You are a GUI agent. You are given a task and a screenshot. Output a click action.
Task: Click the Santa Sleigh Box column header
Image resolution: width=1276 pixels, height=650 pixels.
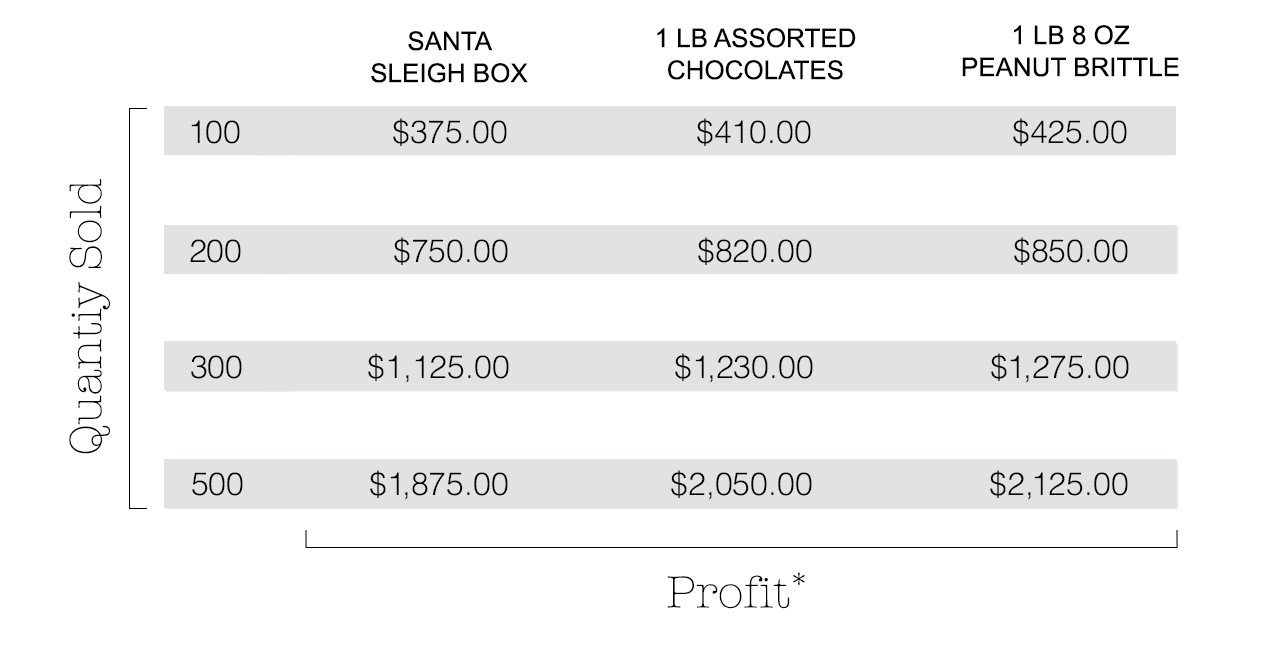pyautogui.click(x=449, y=59)
